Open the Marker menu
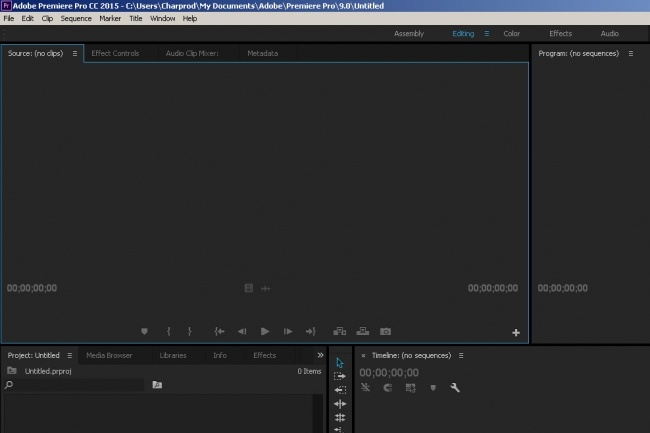Image resolution: width=650 pixels, height=433 pixels. (110, 19)
